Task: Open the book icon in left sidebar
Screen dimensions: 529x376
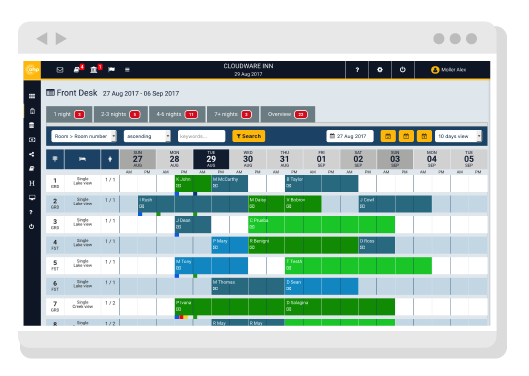Action: [x=32, y=168]
